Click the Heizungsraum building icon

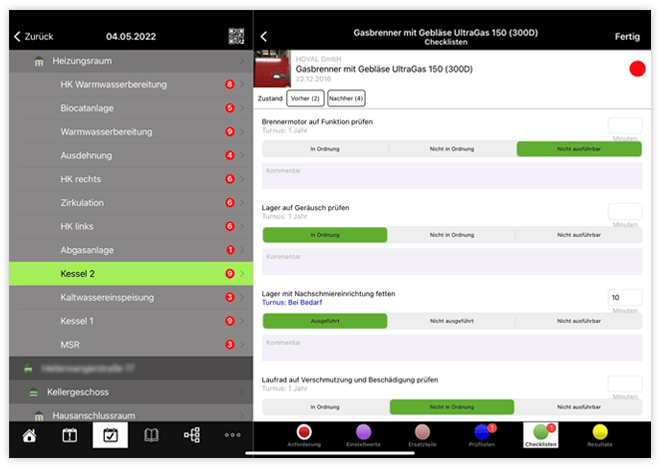(39, 62)
